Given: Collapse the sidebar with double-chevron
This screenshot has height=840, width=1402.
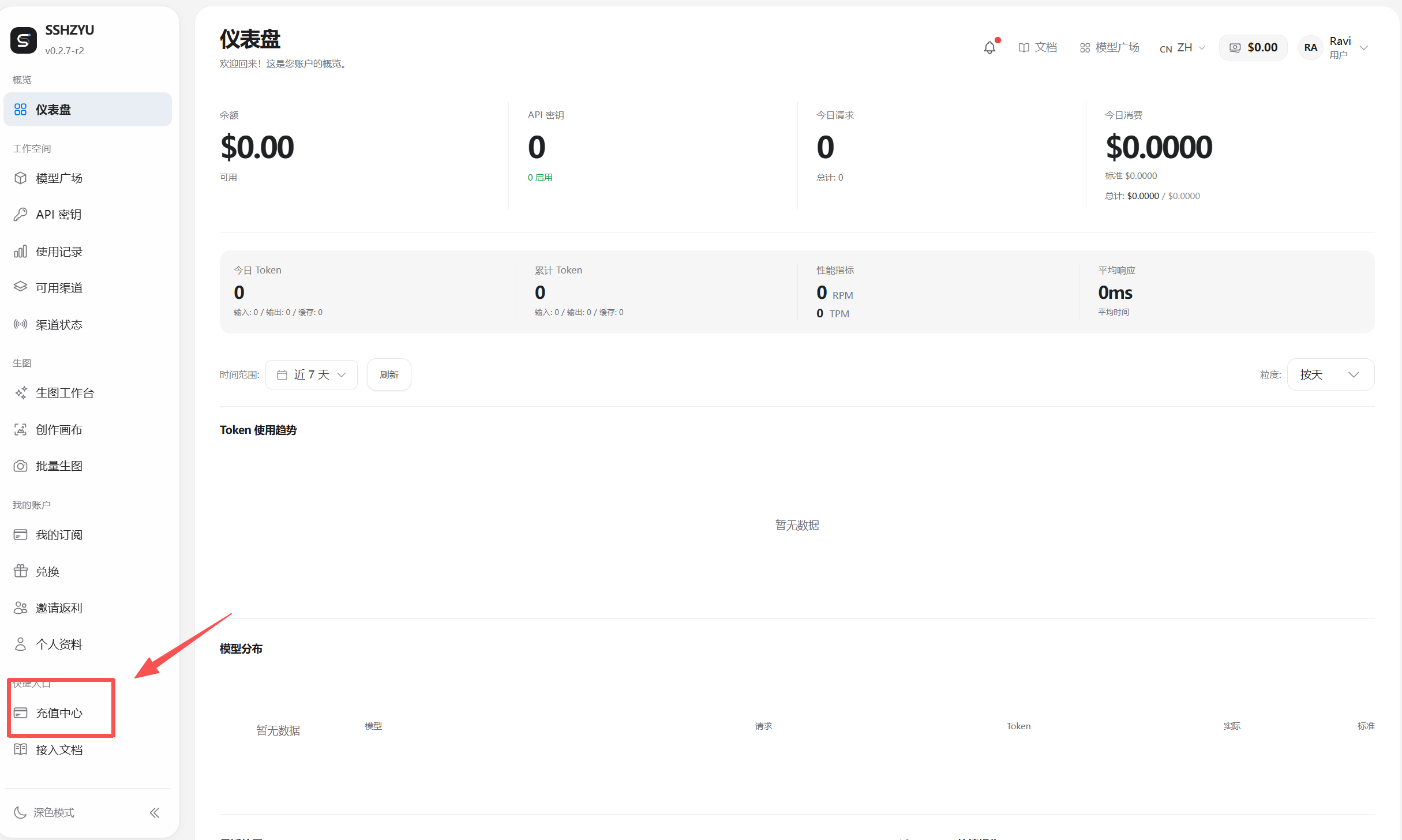Looking at the screenshot, I should click(155, 813).
